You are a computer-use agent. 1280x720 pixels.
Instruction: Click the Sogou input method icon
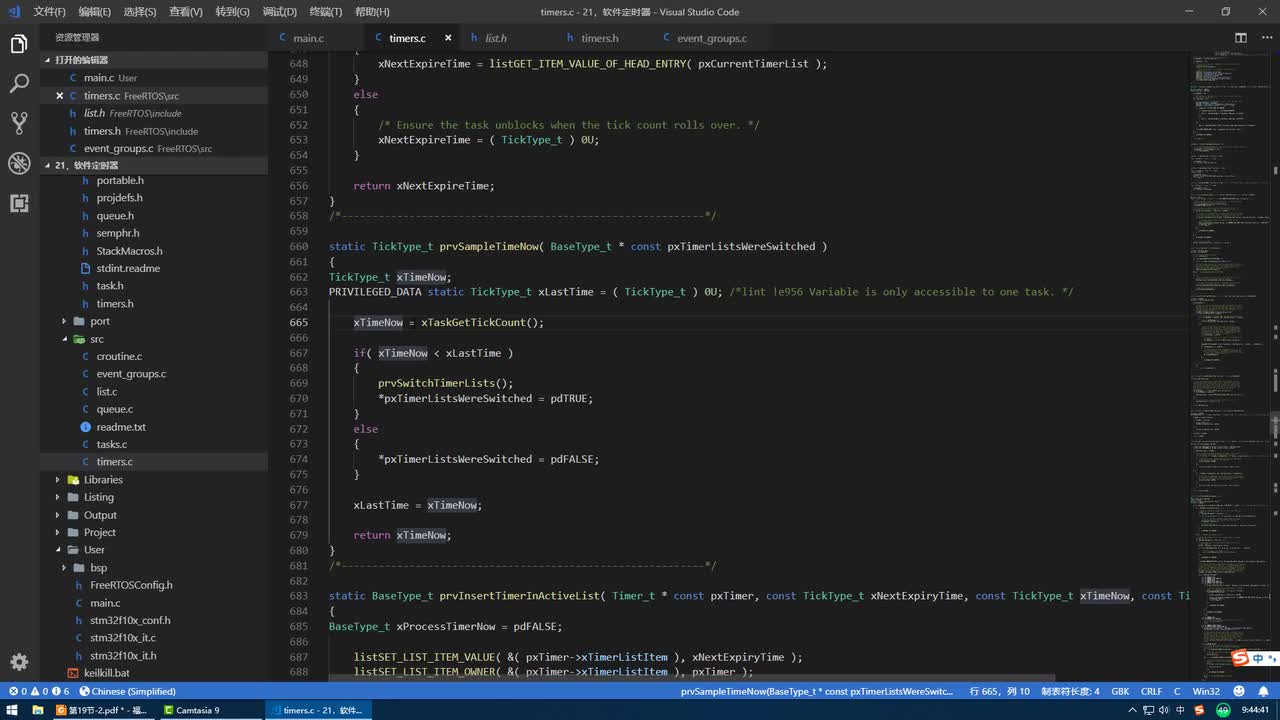coord(1240,658)
